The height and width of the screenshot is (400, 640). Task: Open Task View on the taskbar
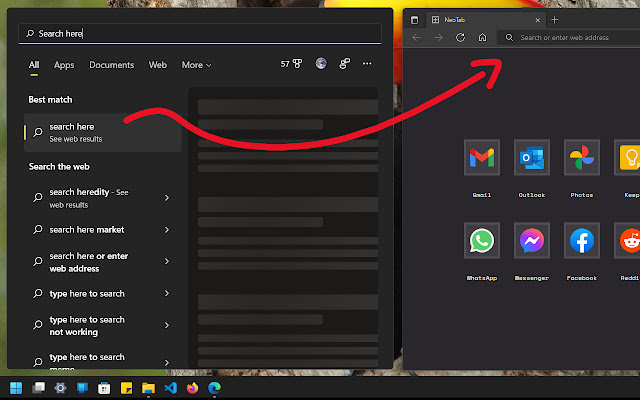[x=39, y=388]
